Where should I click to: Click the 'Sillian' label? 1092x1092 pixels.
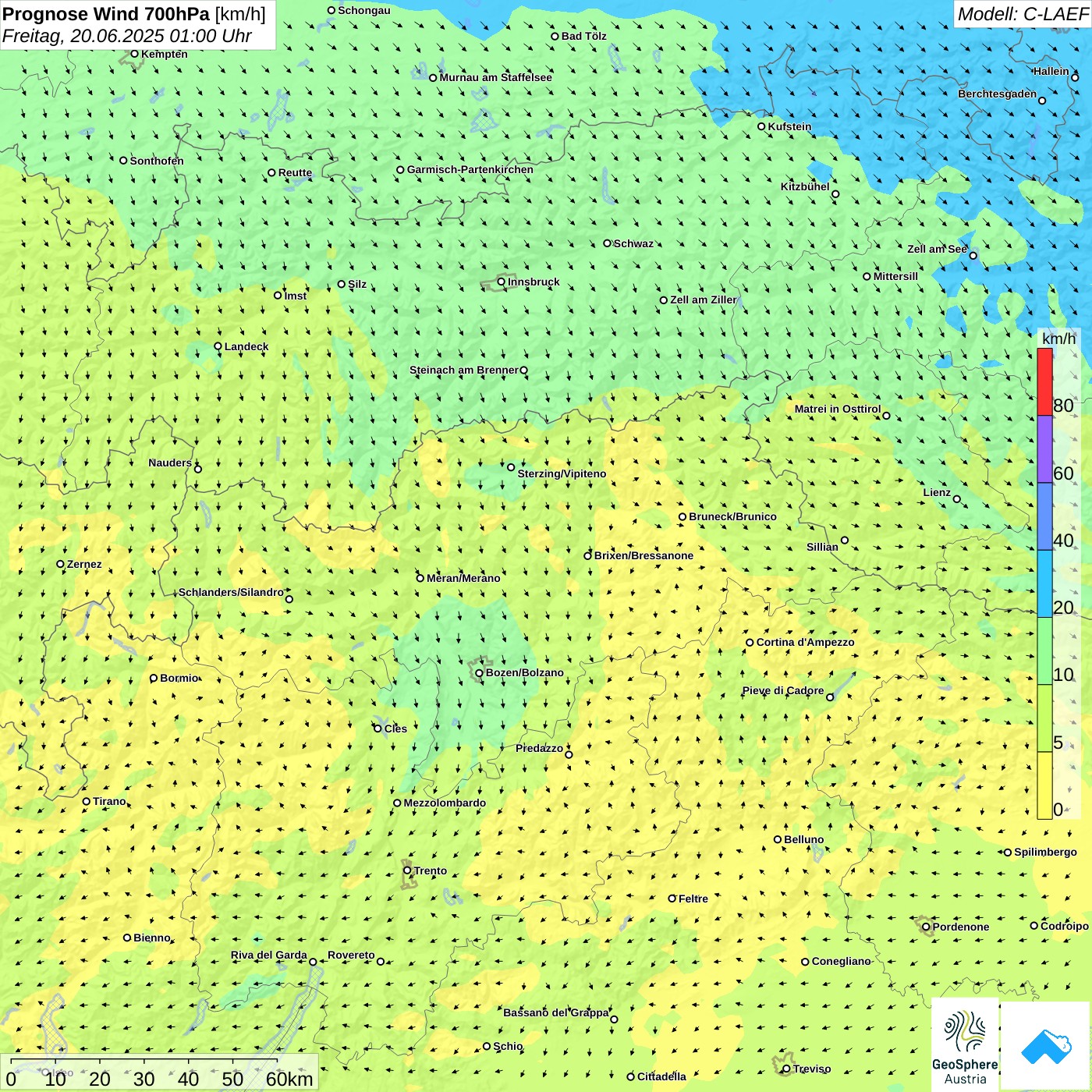coord(822,547)
